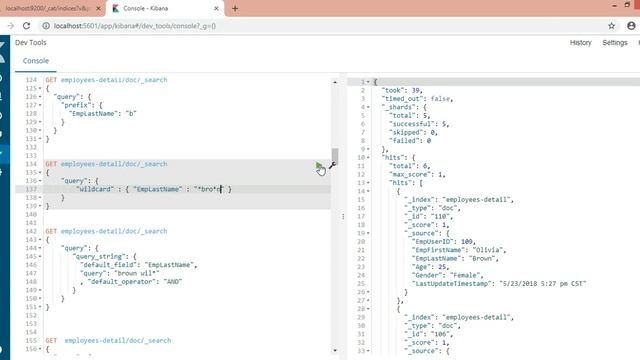
Task: Click the "took": 39 response line
Action: click(402, 90)
